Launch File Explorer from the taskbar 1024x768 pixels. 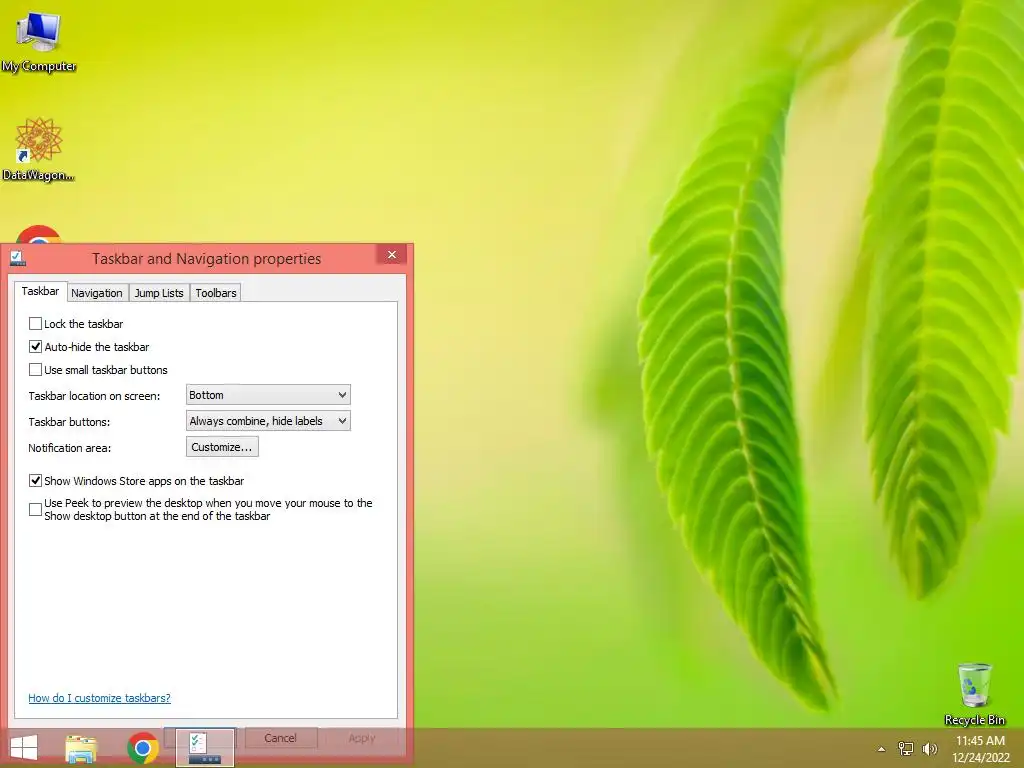(x=81, y=748)
